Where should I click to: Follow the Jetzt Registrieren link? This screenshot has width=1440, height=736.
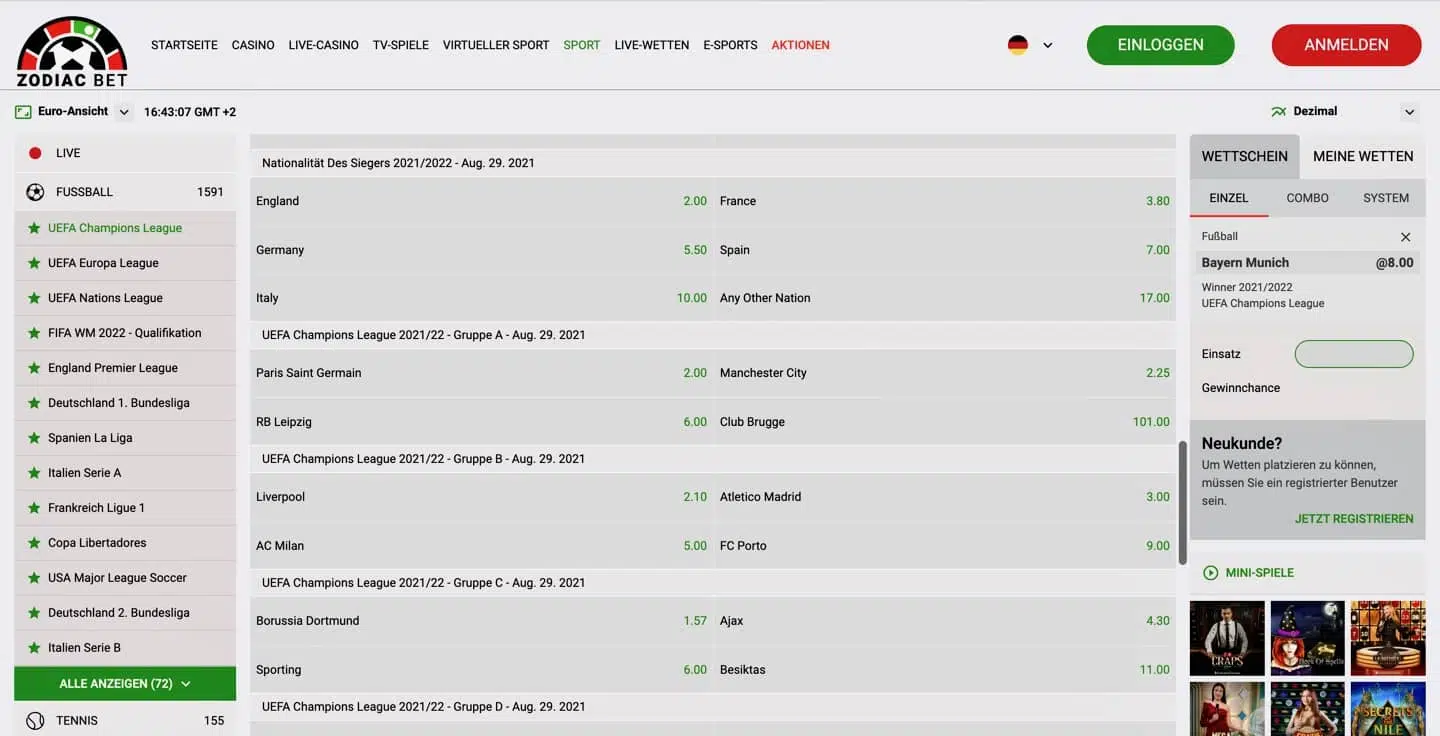(x=1354, y=519)
